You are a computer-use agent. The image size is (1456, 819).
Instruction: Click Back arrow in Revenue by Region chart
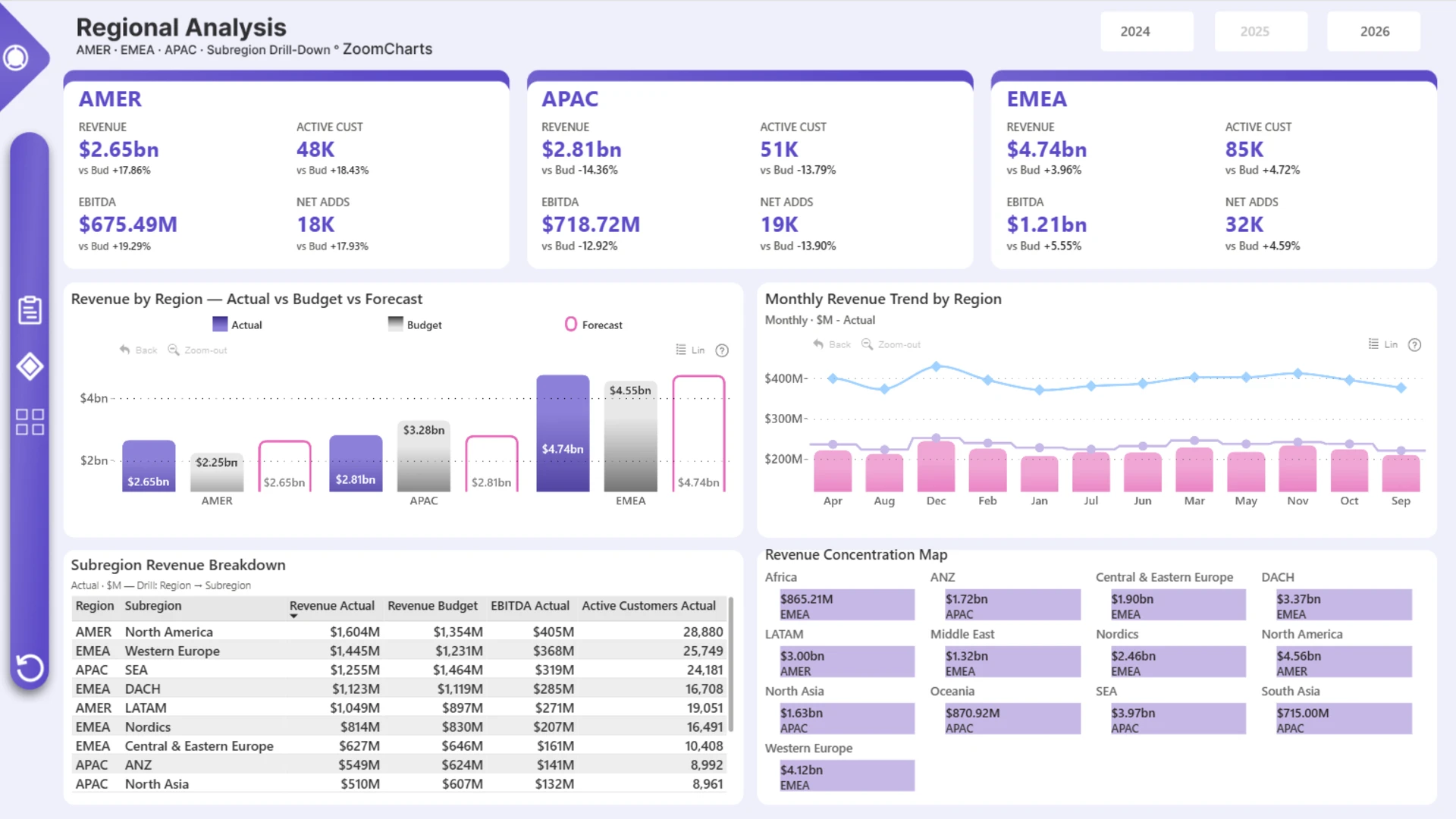click(125, 350)
